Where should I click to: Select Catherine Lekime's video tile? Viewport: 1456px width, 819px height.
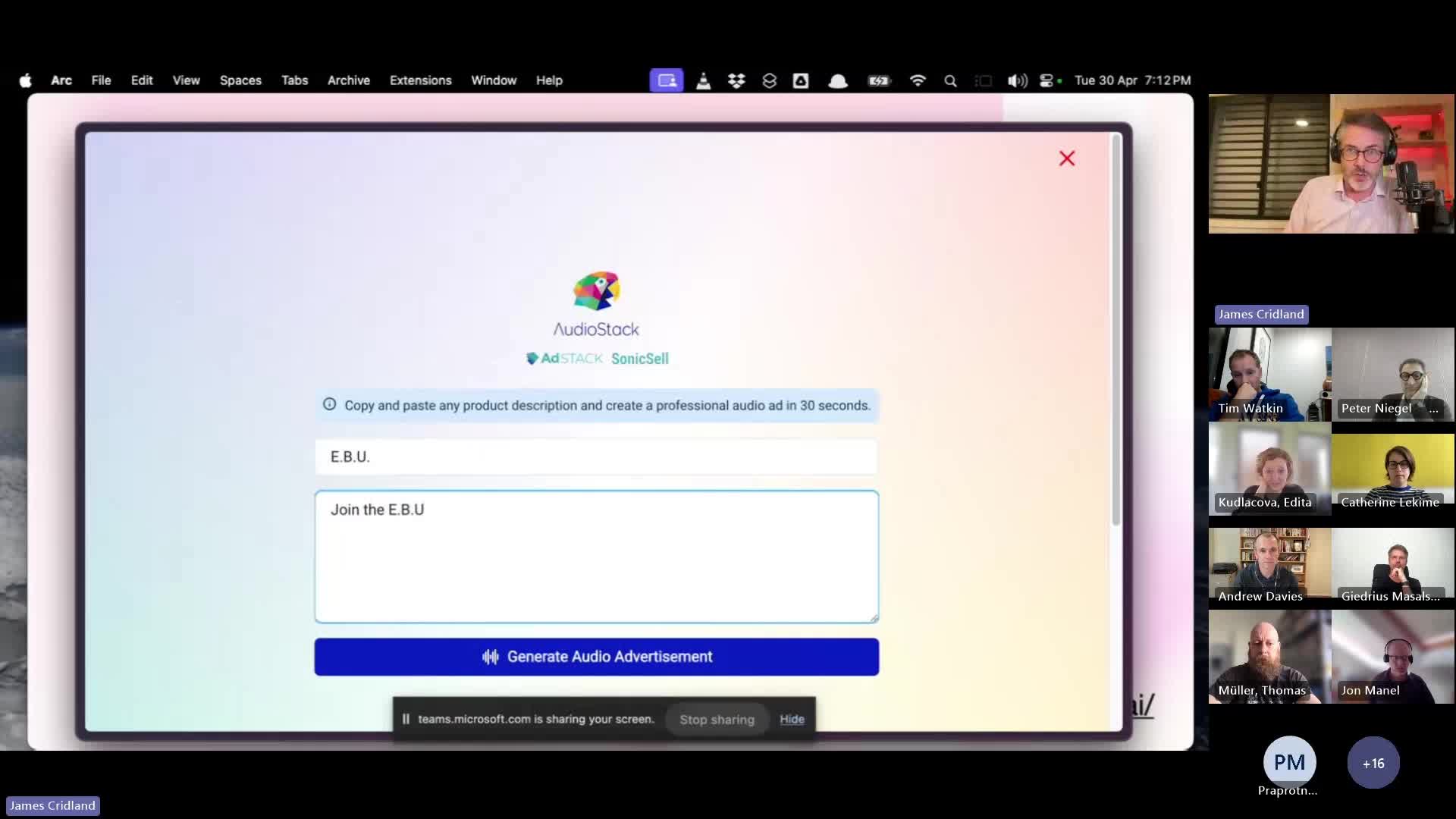1393,469
